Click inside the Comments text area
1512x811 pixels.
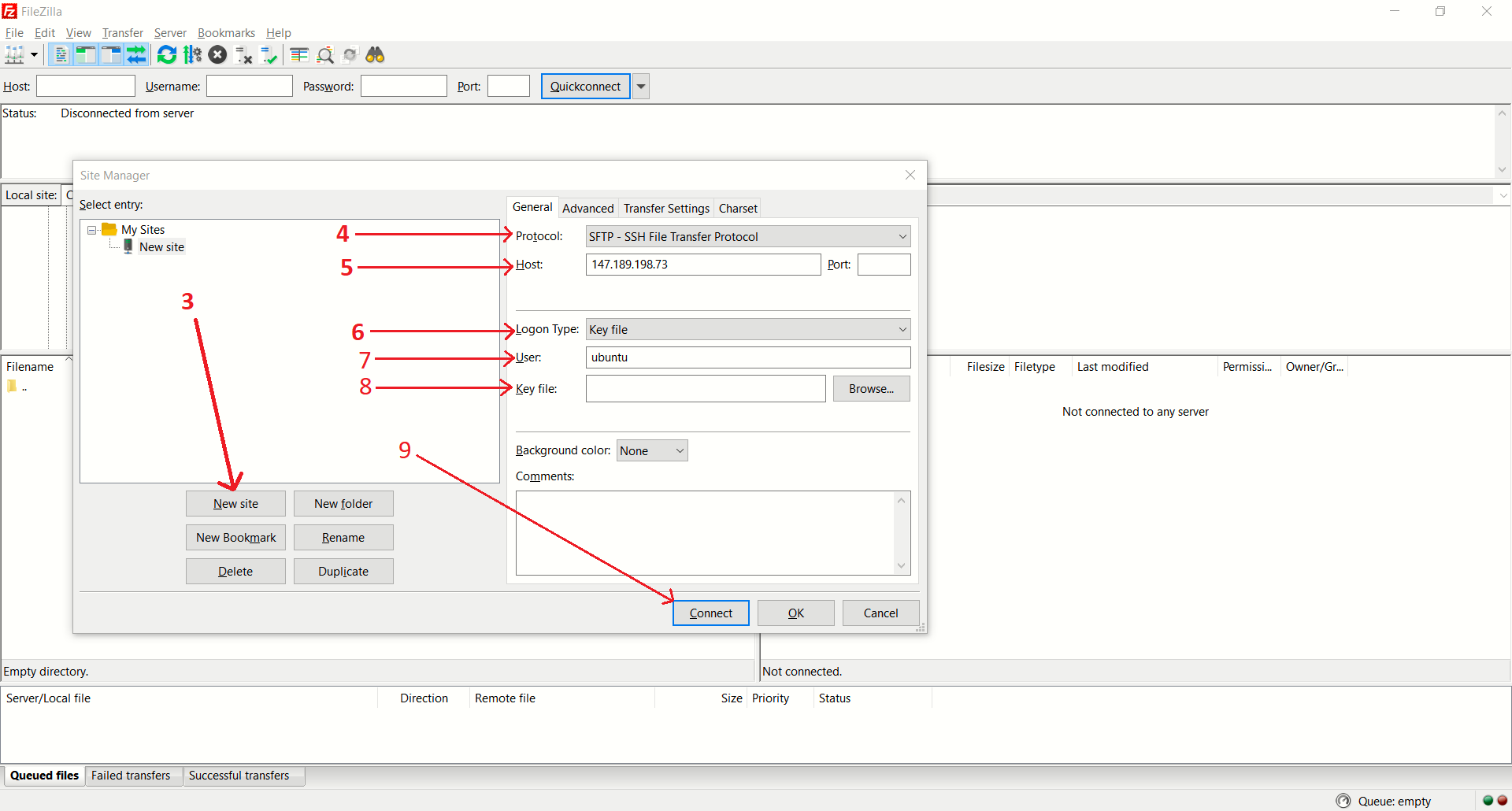pos(706,533)
